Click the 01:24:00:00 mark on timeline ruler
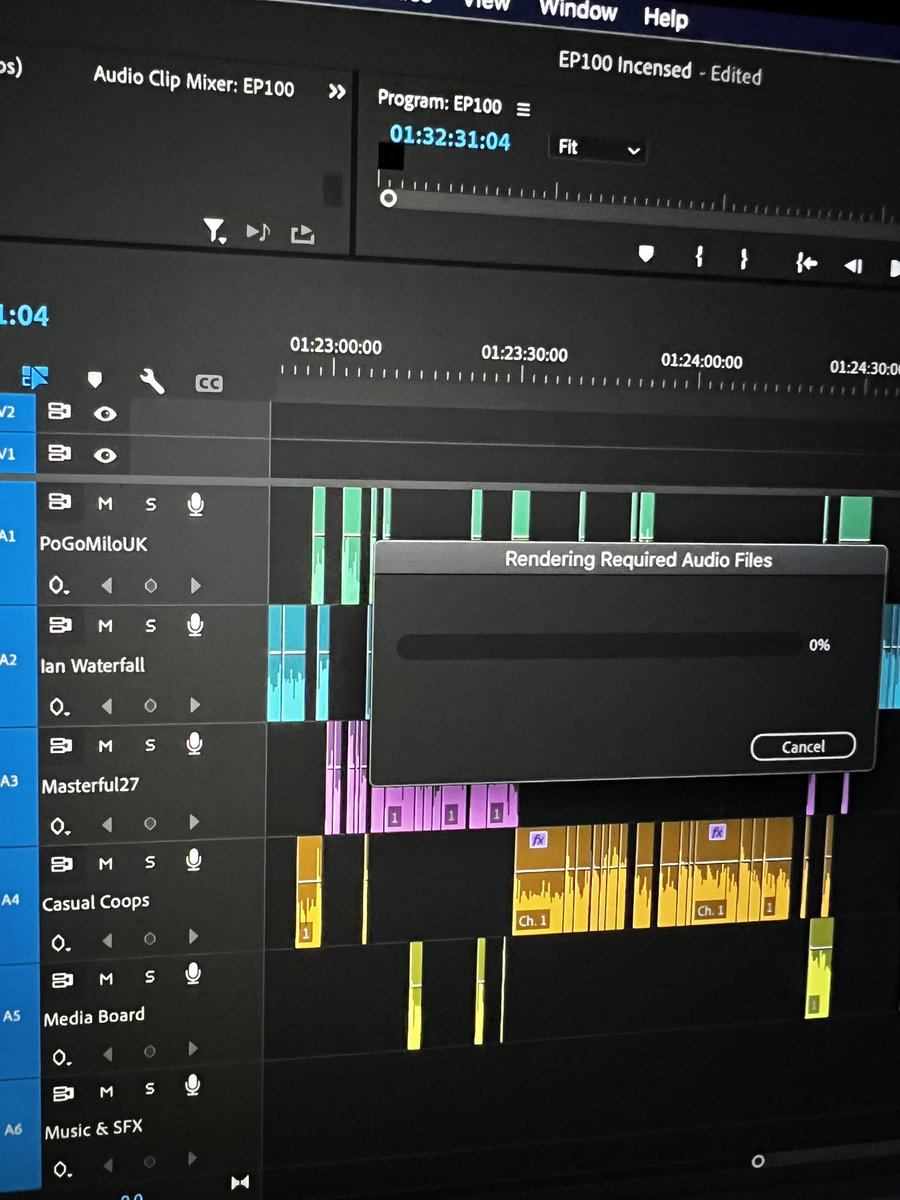 [701, 361]
